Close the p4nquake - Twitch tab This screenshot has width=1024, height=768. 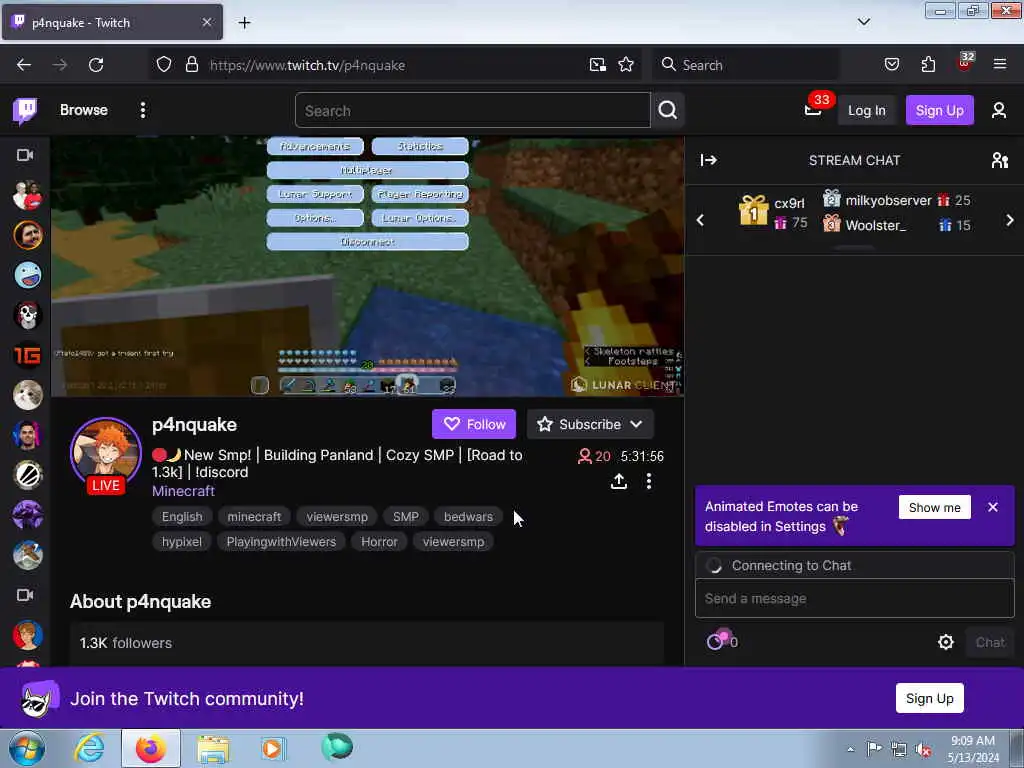point(206,22)
